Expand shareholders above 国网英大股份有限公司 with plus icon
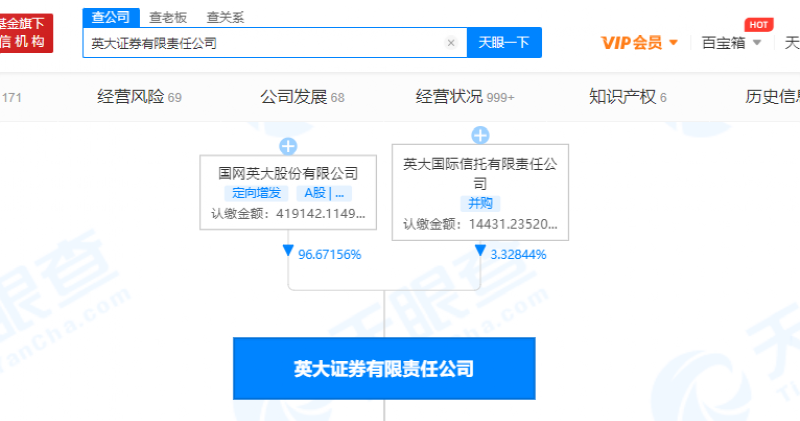 (288, 146)
